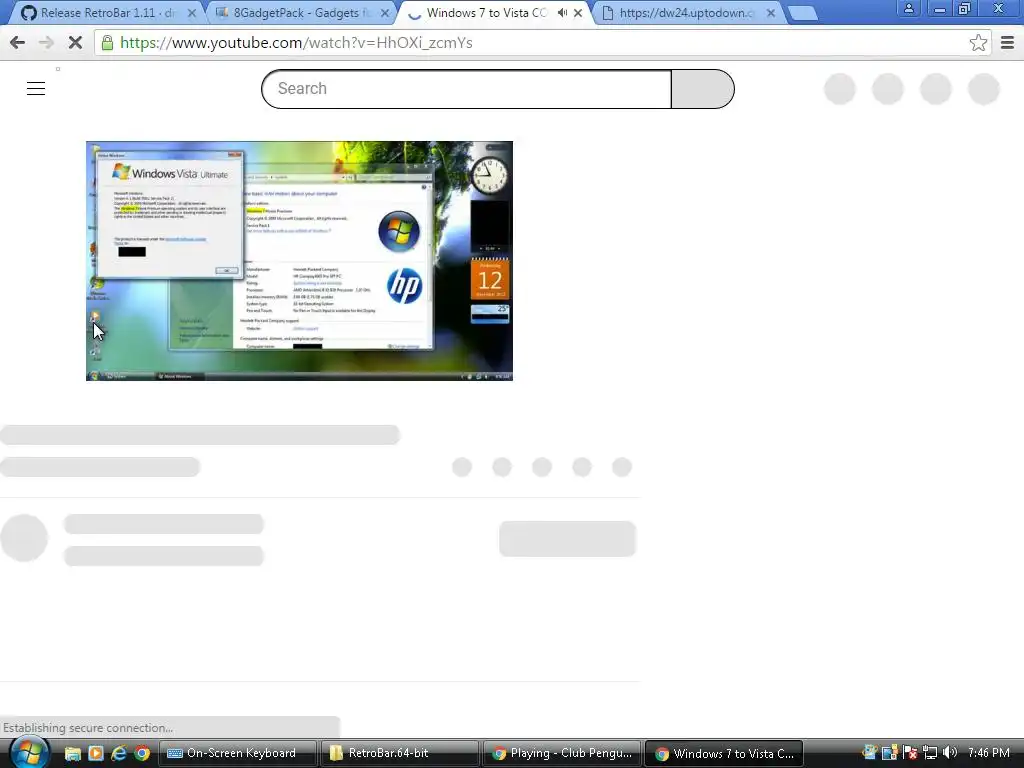
Task: Open the Chrome user profile button
Action: point(908,8)
